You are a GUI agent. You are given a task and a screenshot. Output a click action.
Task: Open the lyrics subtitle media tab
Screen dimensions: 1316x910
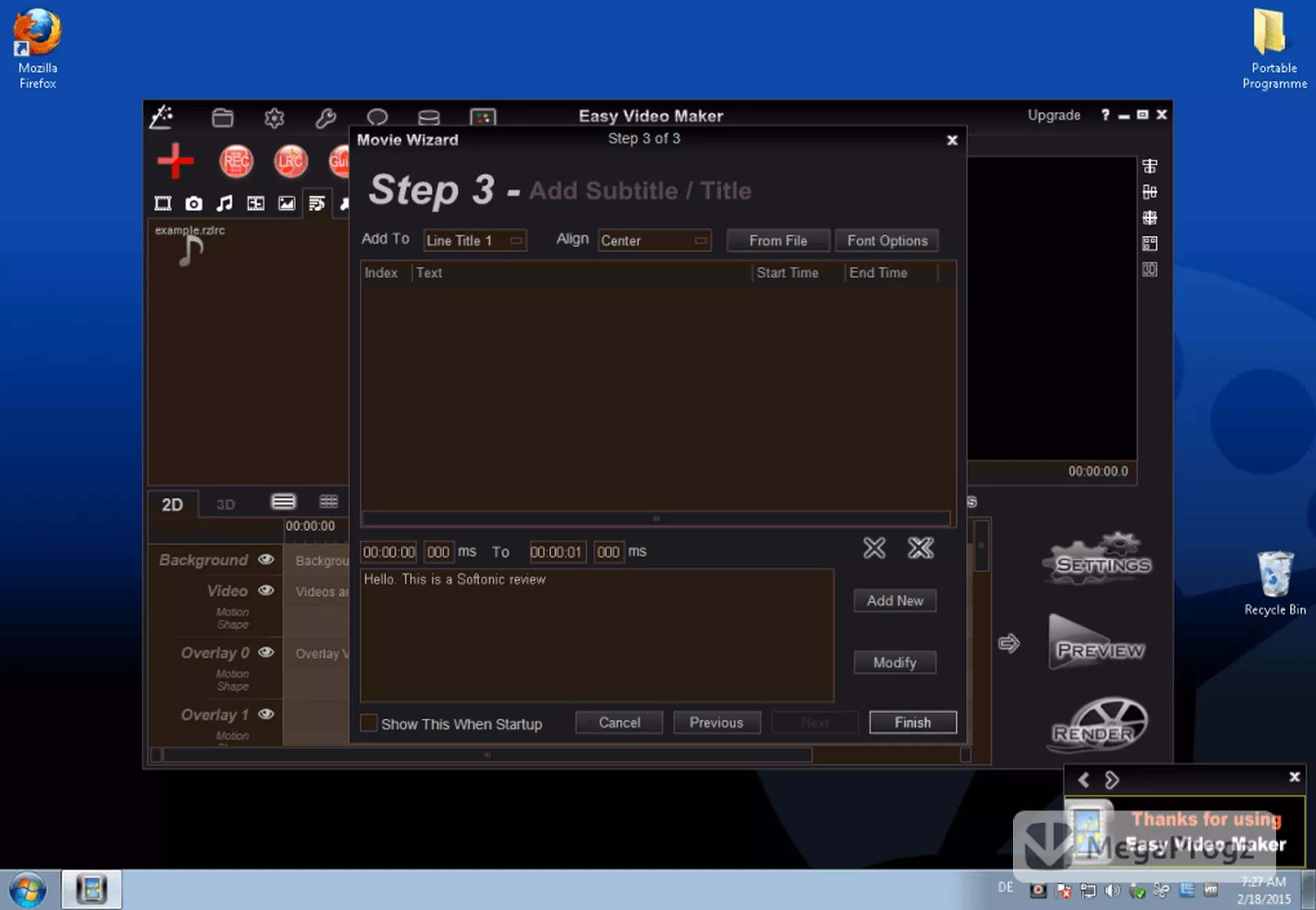tap(317, 203)
